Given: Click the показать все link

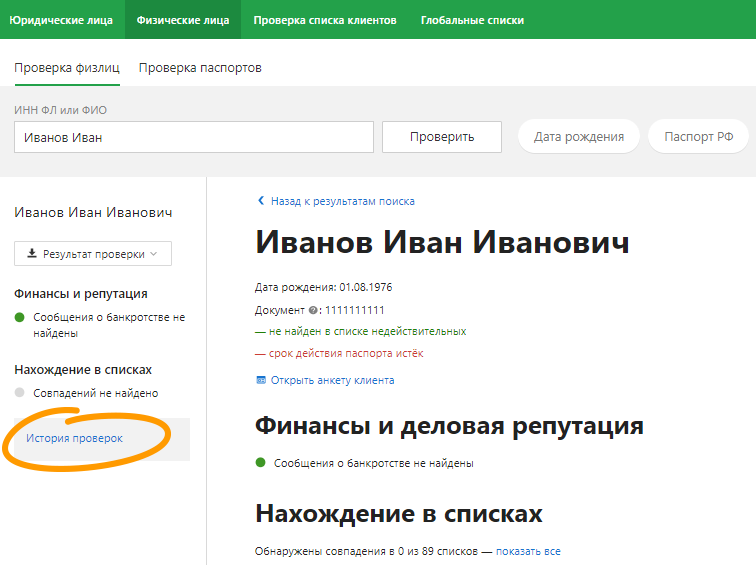Looking at the screenshot, I should point(528,551).
